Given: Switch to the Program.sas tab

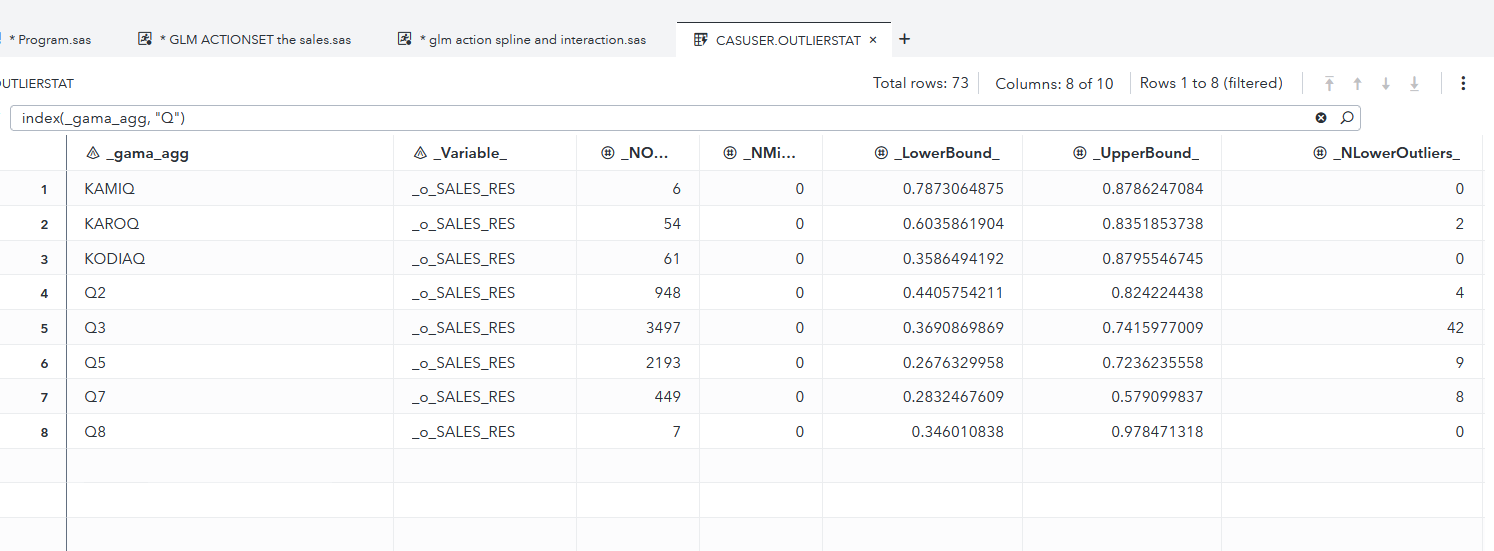Looking at the screenshot, I should [x=49, y=40].
